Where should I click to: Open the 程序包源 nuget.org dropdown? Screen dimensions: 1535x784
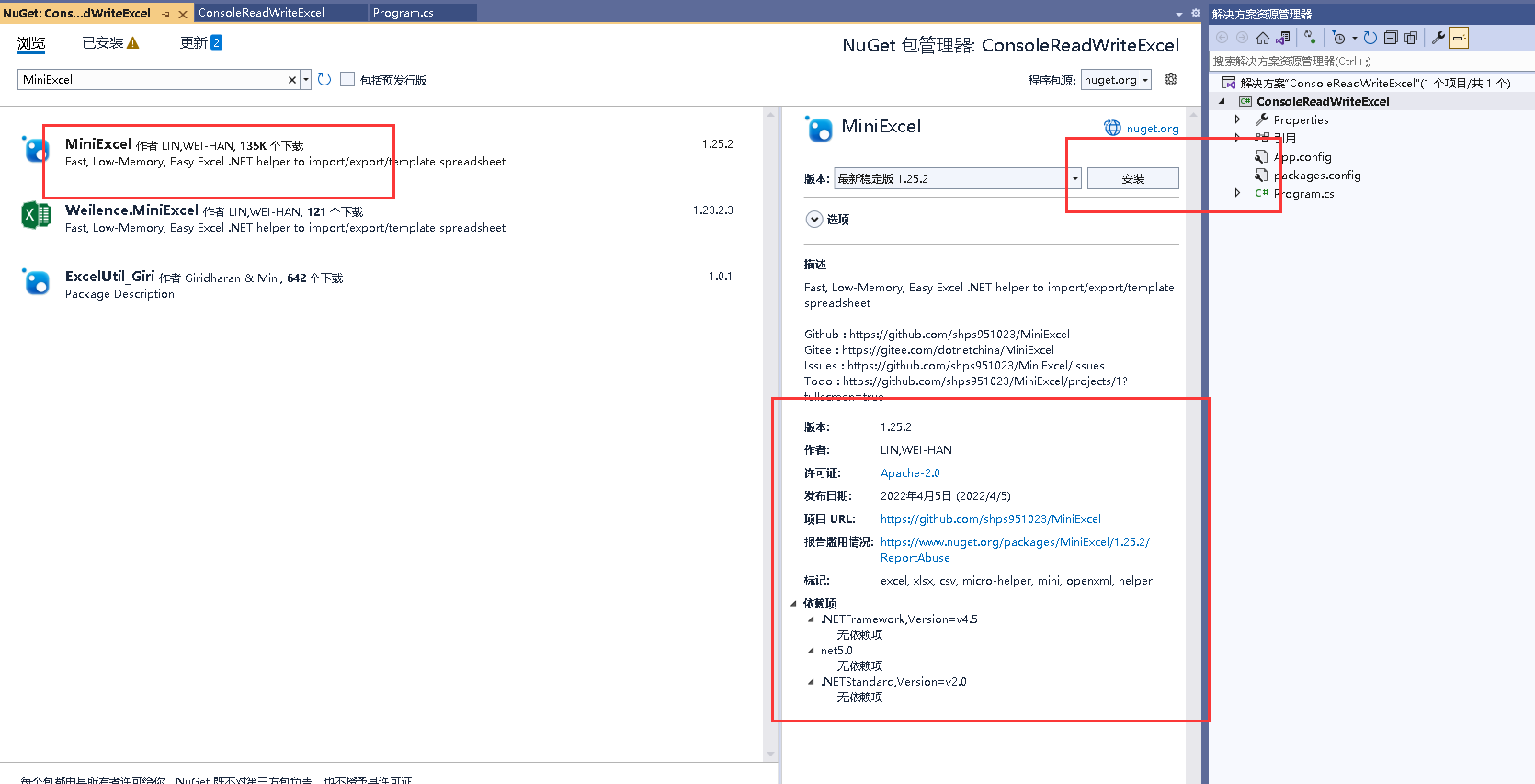pyautogui.click(x=1116, y=80)
